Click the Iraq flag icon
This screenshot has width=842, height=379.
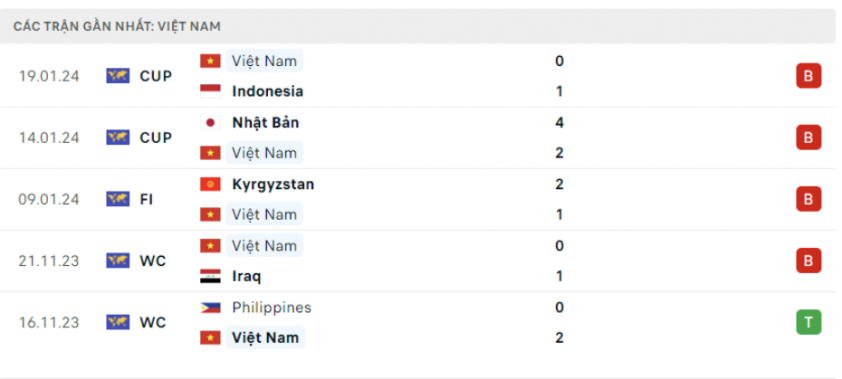point(210,276)
